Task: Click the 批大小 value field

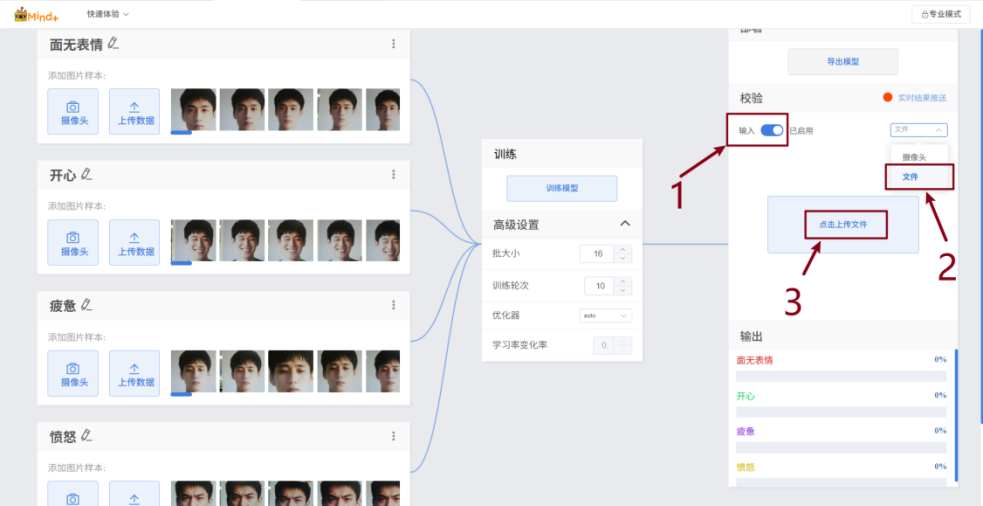Action: (x=598, y=254)
